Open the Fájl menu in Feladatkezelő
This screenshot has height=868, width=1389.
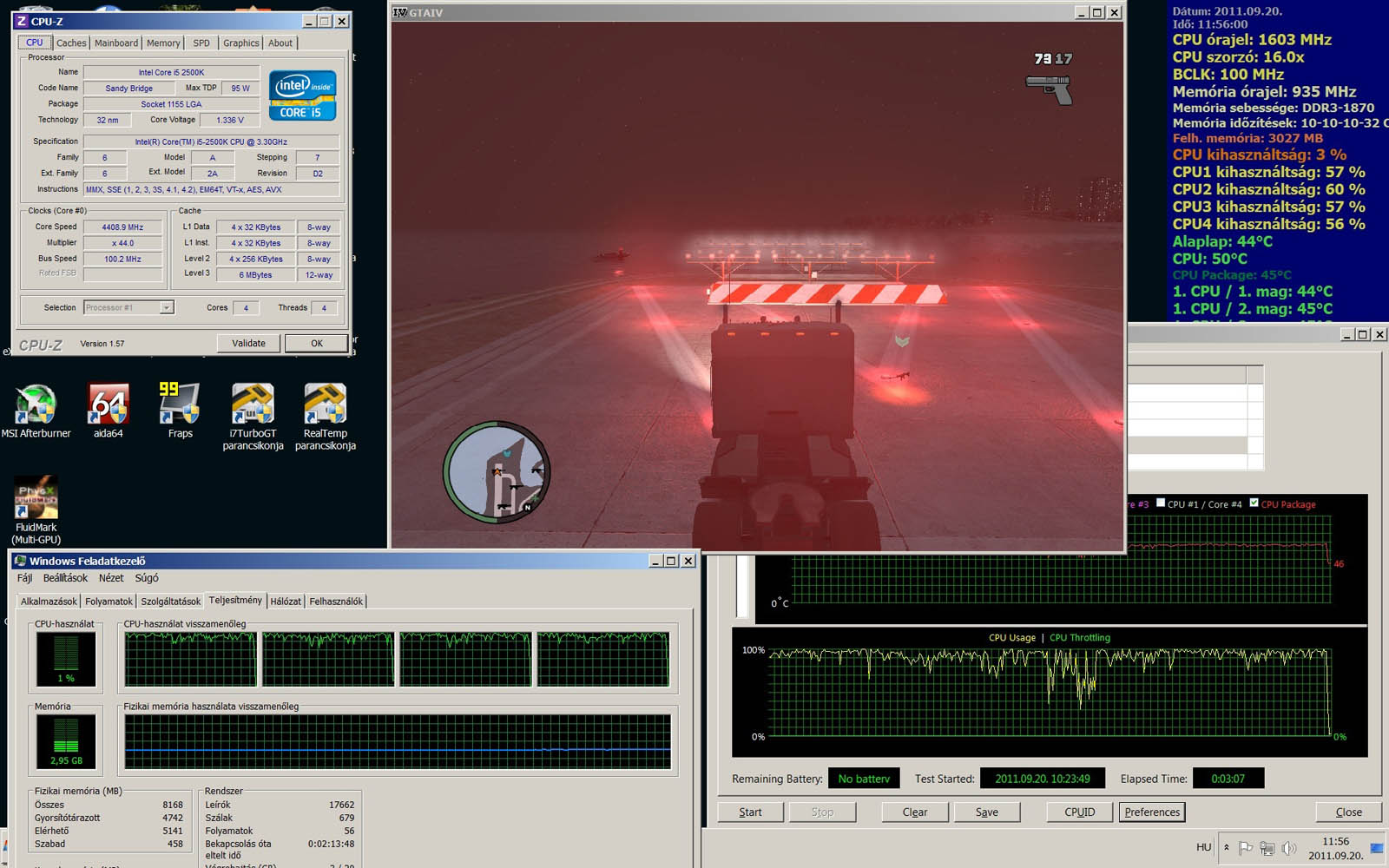point(24,578)
